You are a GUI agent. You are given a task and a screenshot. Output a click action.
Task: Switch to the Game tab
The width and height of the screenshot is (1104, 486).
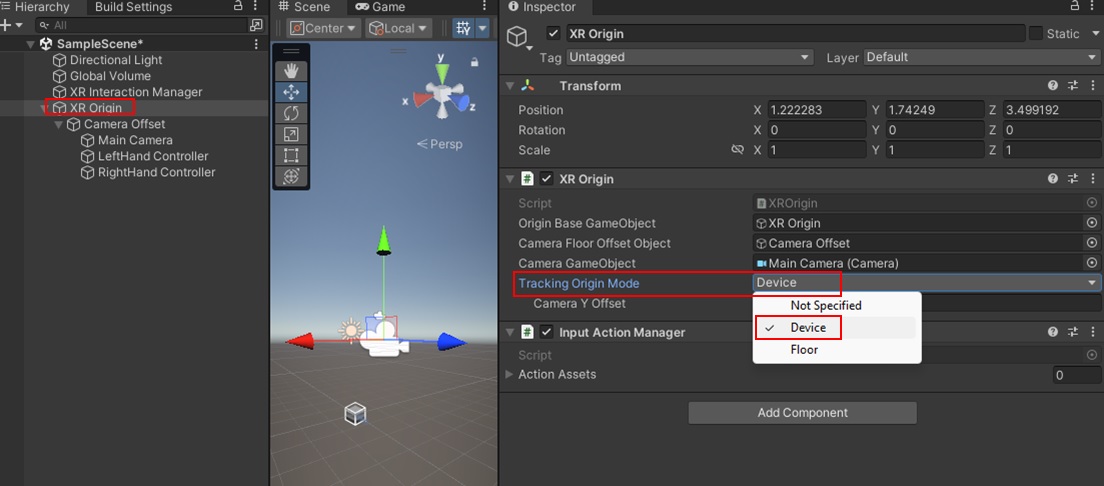(381, 7)
